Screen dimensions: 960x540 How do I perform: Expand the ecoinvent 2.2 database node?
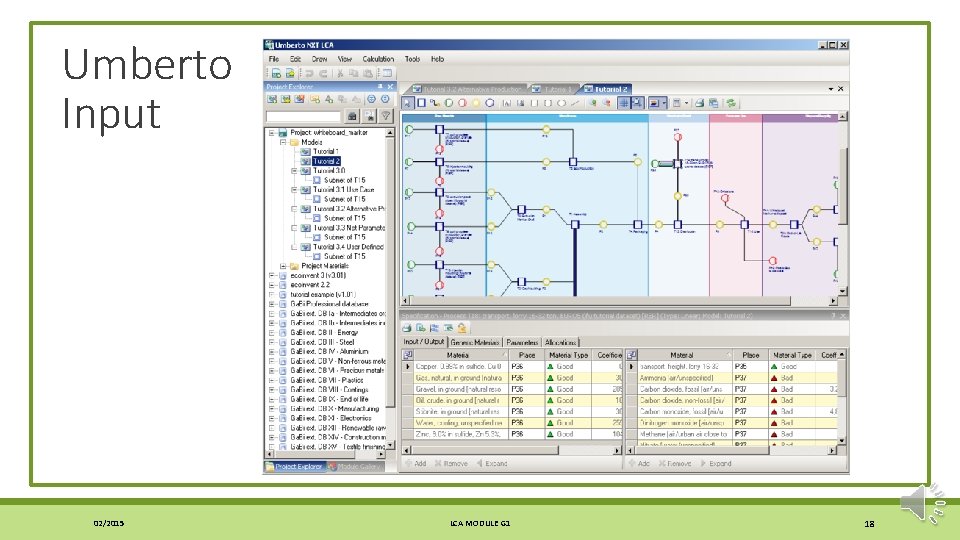pyautogui.click(x=272, y=285)
